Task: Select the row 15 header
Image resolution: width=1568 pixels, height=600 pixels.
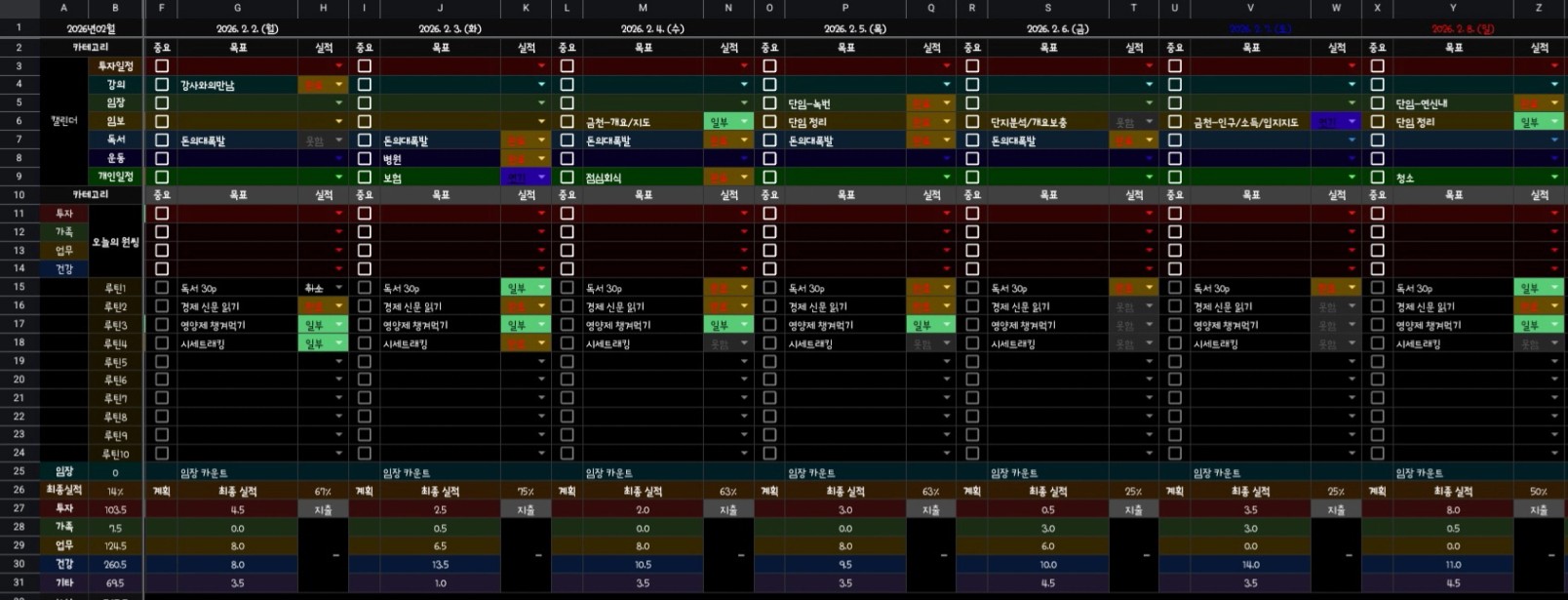Action: 19,288
